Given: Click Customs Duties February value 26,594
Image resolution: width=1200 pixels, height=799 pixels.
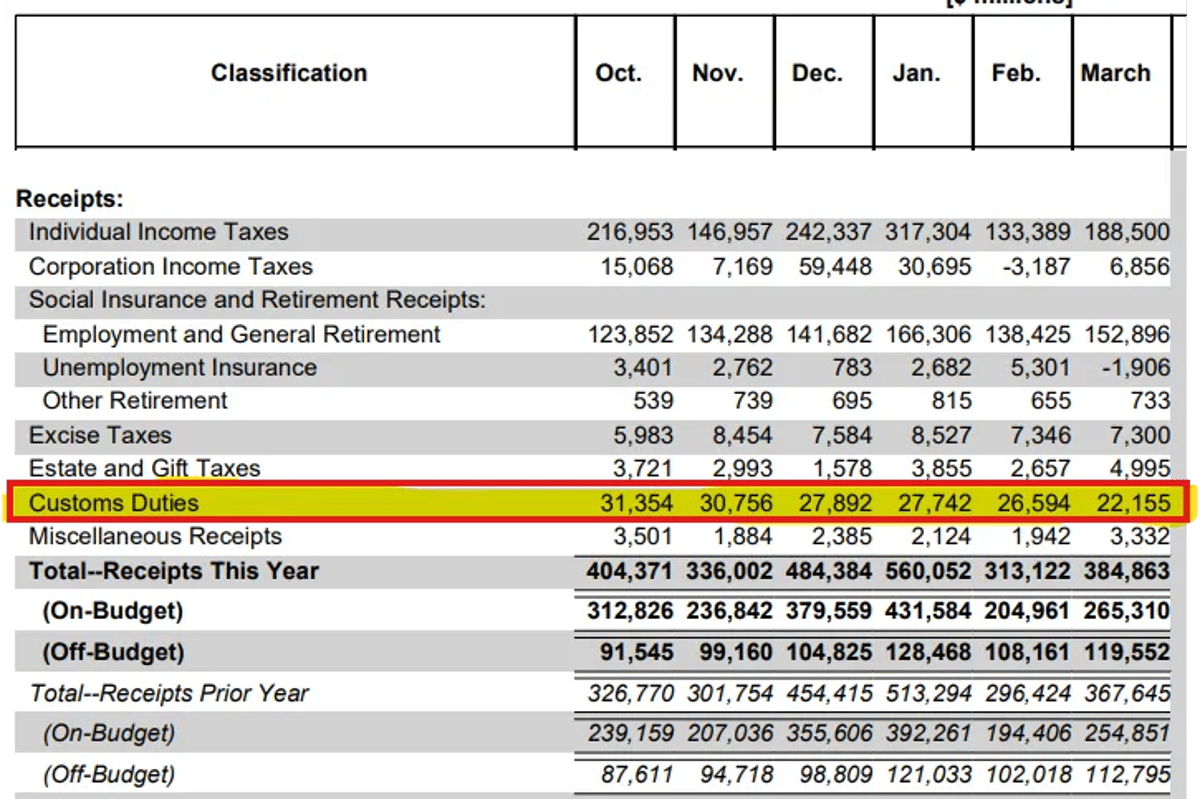Looking at the screenshot, I should tap(1033, 503).
